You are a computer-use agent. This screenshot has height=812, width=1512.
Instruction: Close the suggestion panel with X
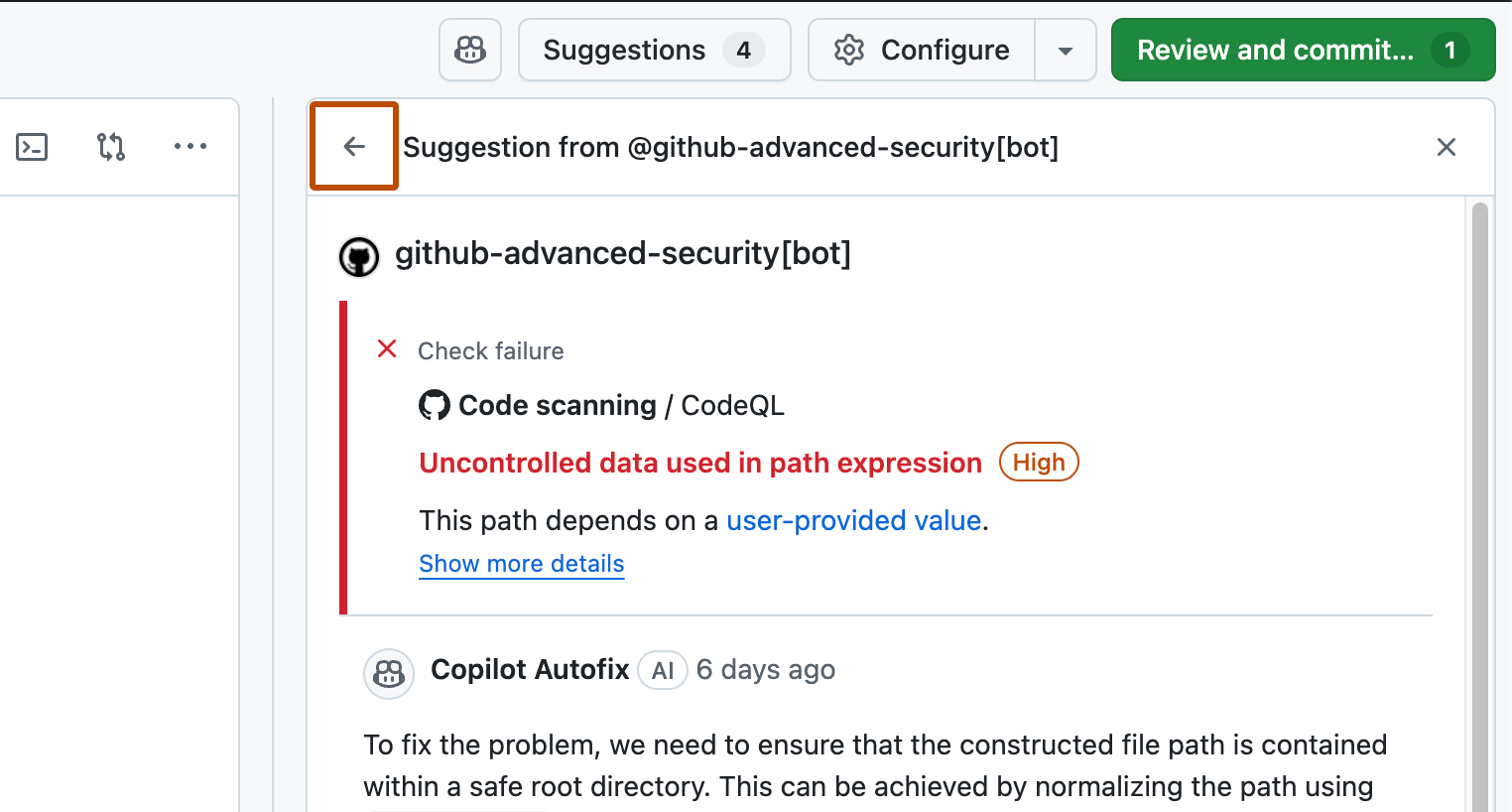[1446, 147]
